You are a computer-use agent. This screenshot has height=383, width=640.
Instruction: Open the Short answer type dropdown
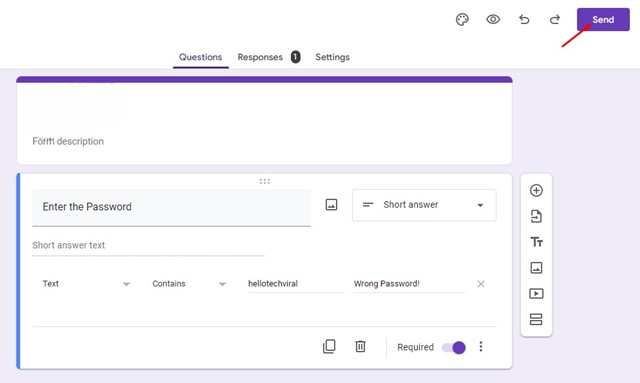[424, 205]
